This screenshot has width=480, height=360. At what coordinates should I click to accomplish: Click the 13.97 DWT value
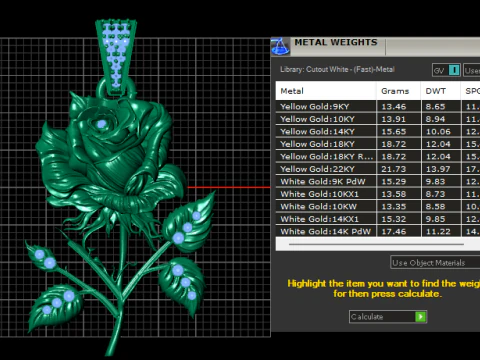coord(438,169)
